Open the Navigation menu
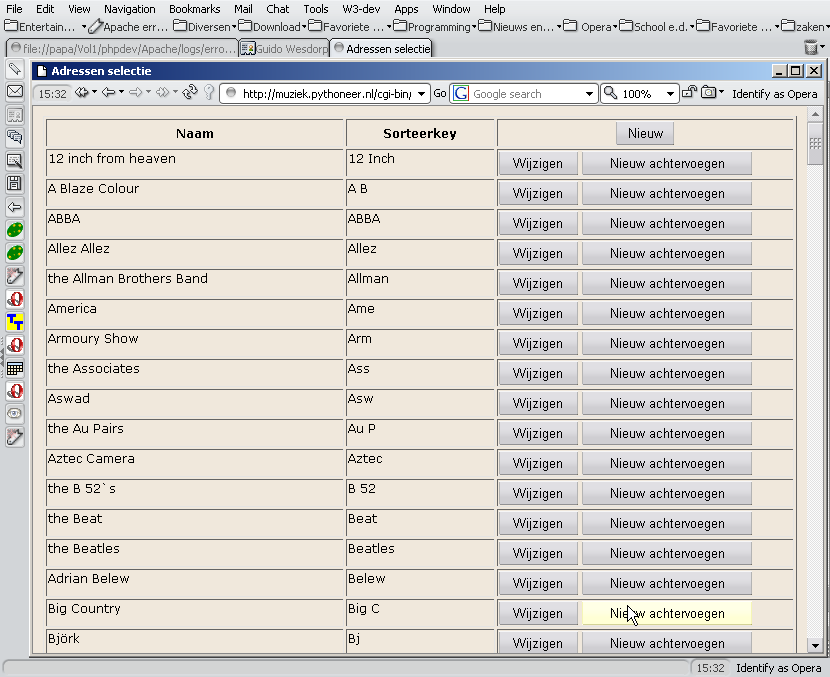The image size is (830, 677). (130, 9)
